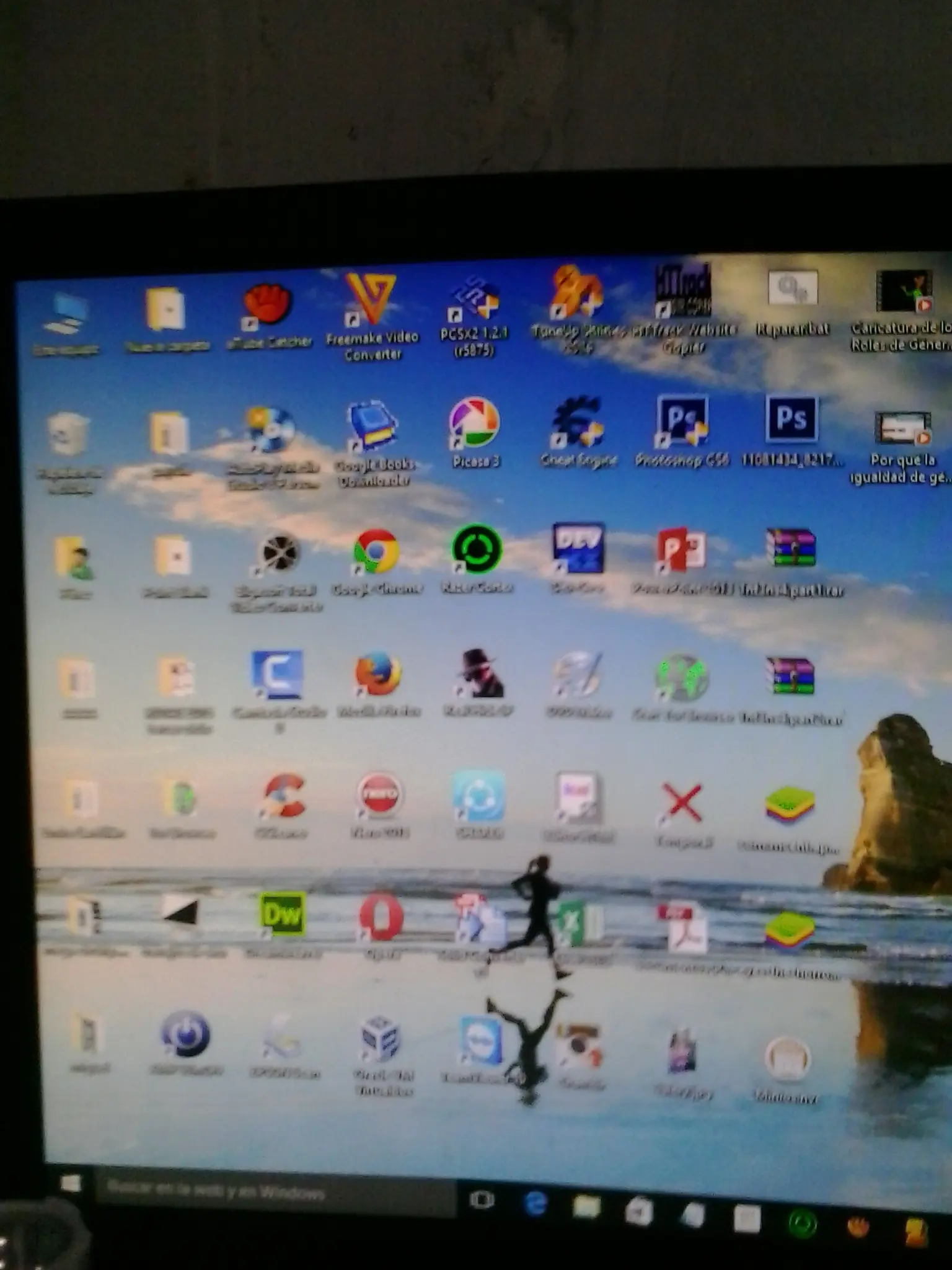Open Task View from the taskbar
The image size is (952, 1270).
[482, 1201]
